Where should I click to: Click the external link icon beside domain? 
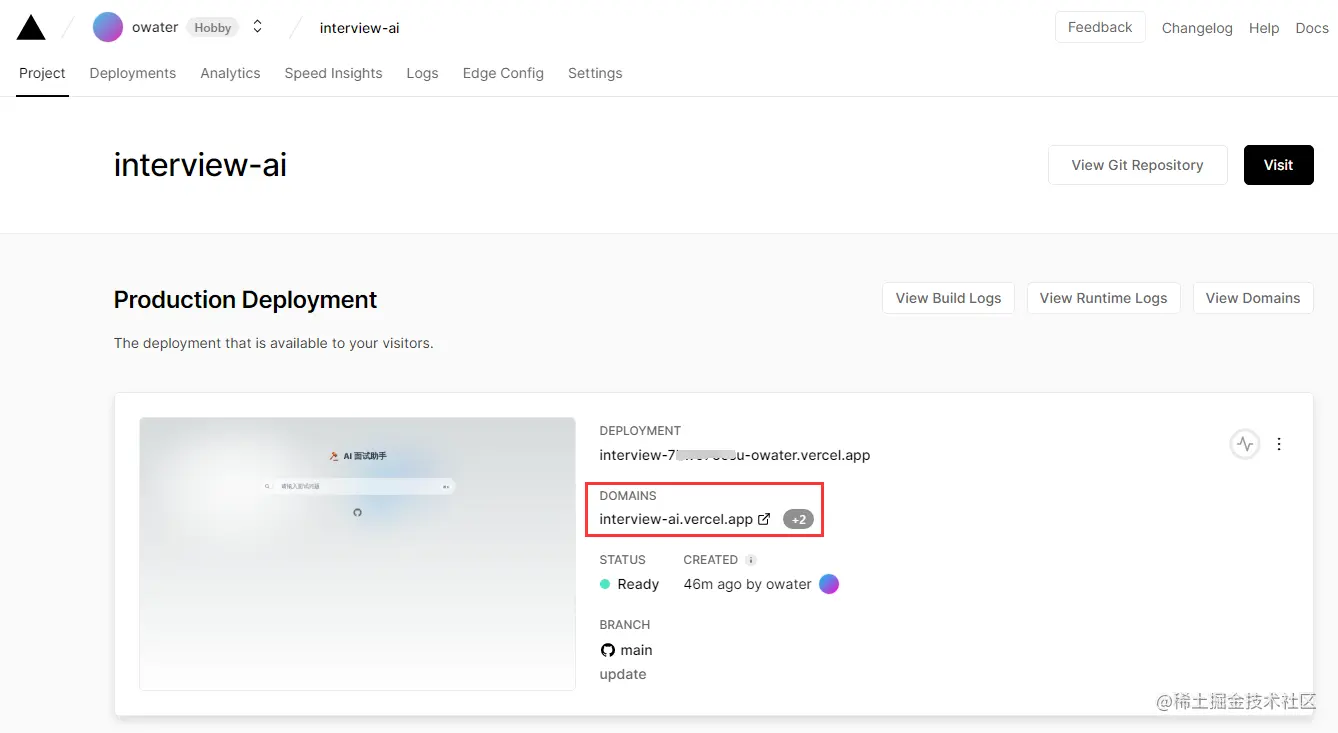click(x=764, y=519)
